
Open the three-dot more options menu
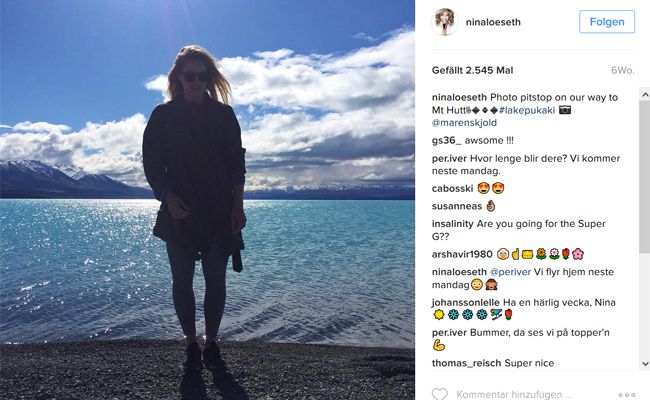pyautogui.click(x=626, y=395)
